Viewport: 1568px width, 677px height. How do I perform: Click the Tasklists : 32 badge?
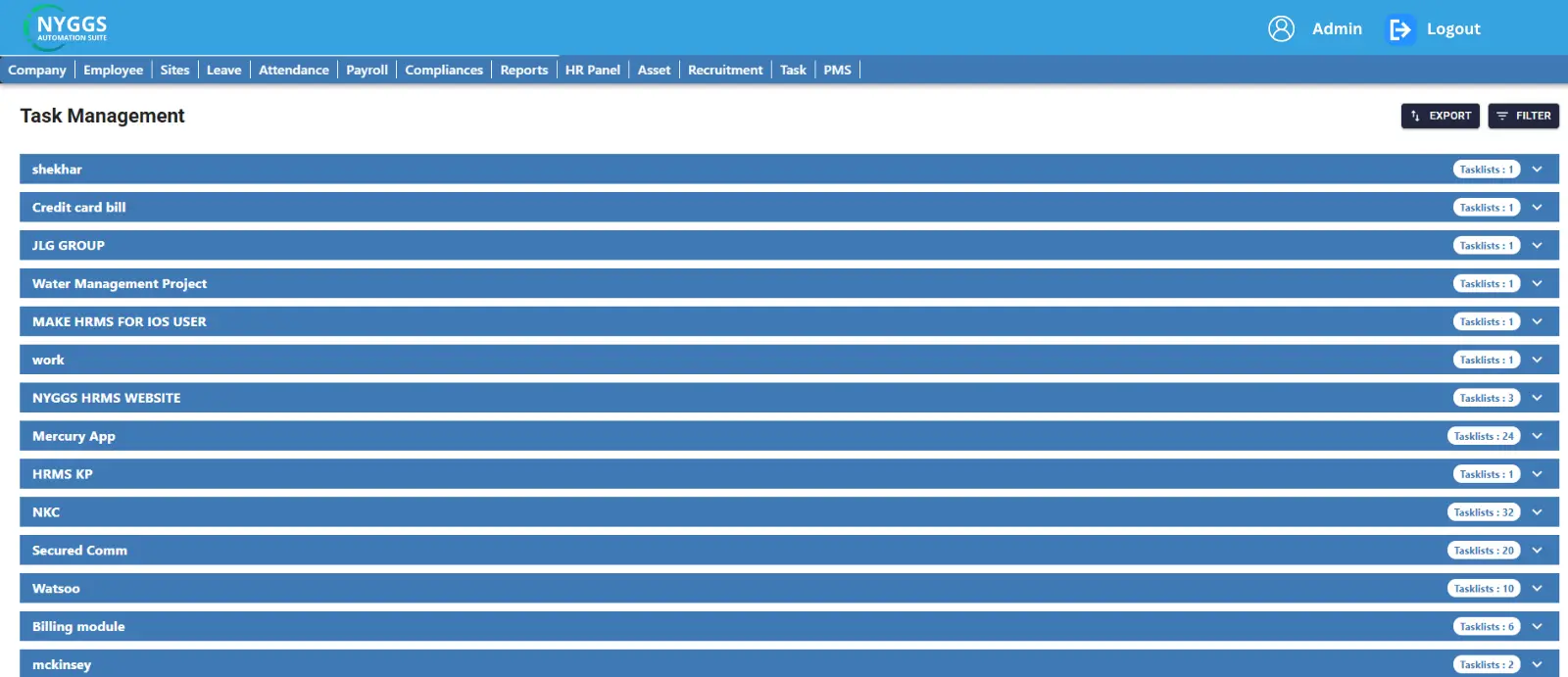pos(1483,512)
